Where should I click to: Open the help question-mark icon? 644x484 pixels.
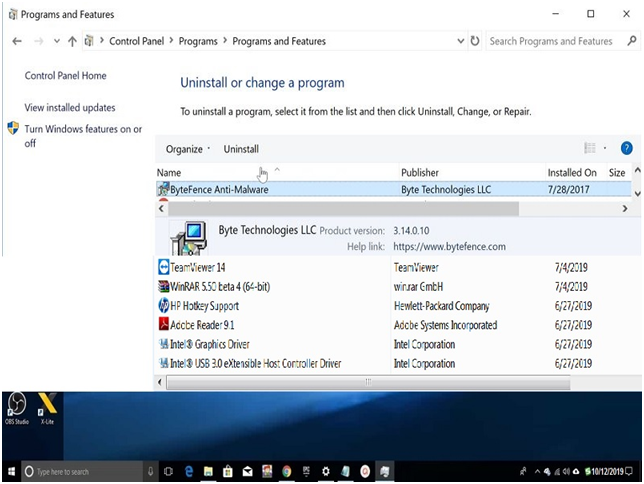(x=626, y=148)
